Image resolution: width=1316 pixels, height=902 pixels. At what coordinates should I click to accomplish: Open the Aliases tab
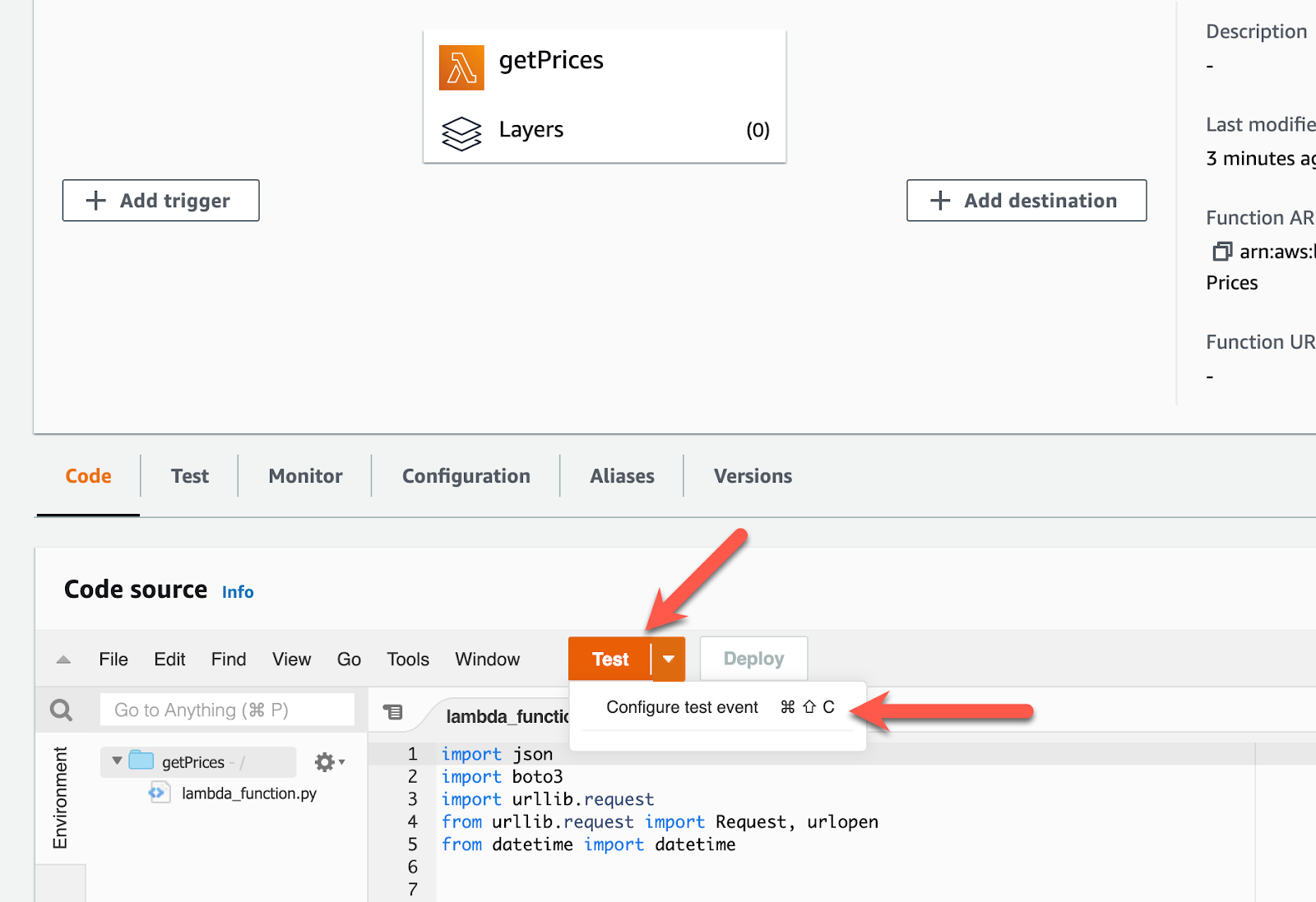coord(623,476)
